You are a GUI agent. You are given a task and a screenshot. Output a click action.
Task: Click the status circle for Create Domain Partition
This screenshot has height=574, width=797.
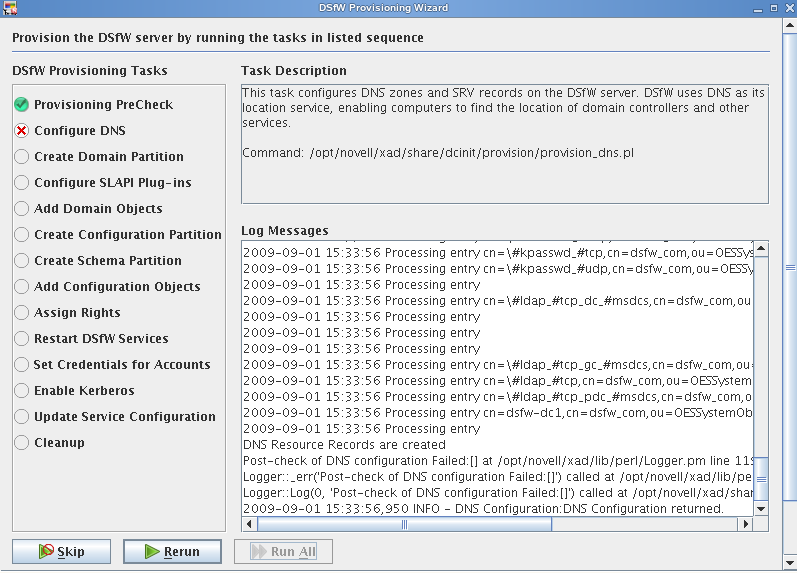pos(21,157)
